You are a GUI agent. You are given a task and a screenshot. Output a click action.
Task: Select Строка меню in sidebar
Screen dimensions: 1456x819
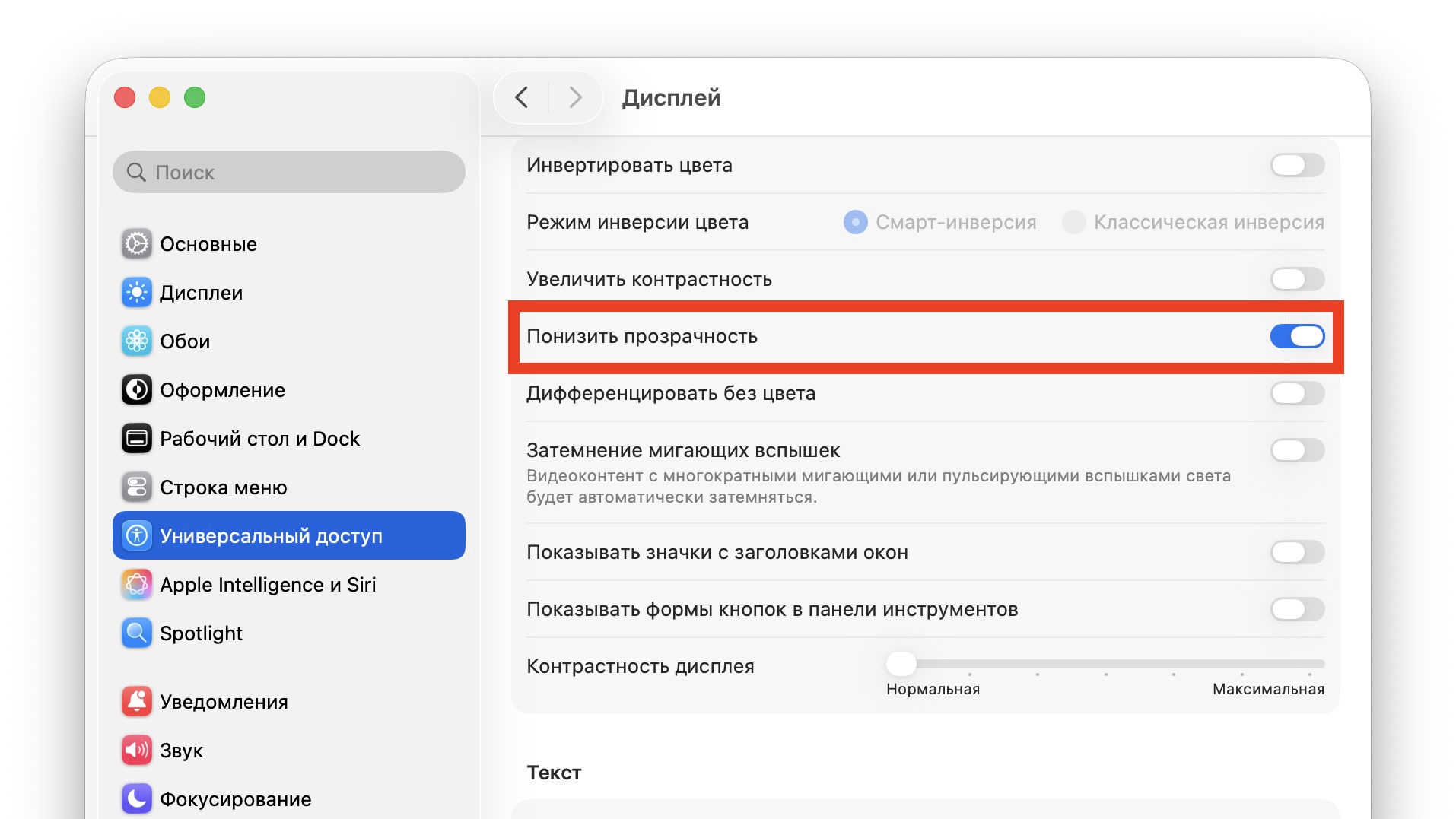coord(289,487)
